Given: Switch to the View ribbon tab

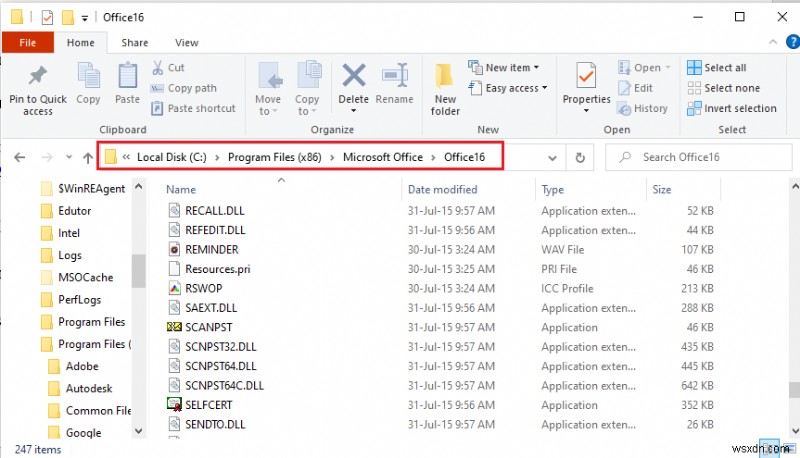Looking at the screenshot, I should 187,43.
